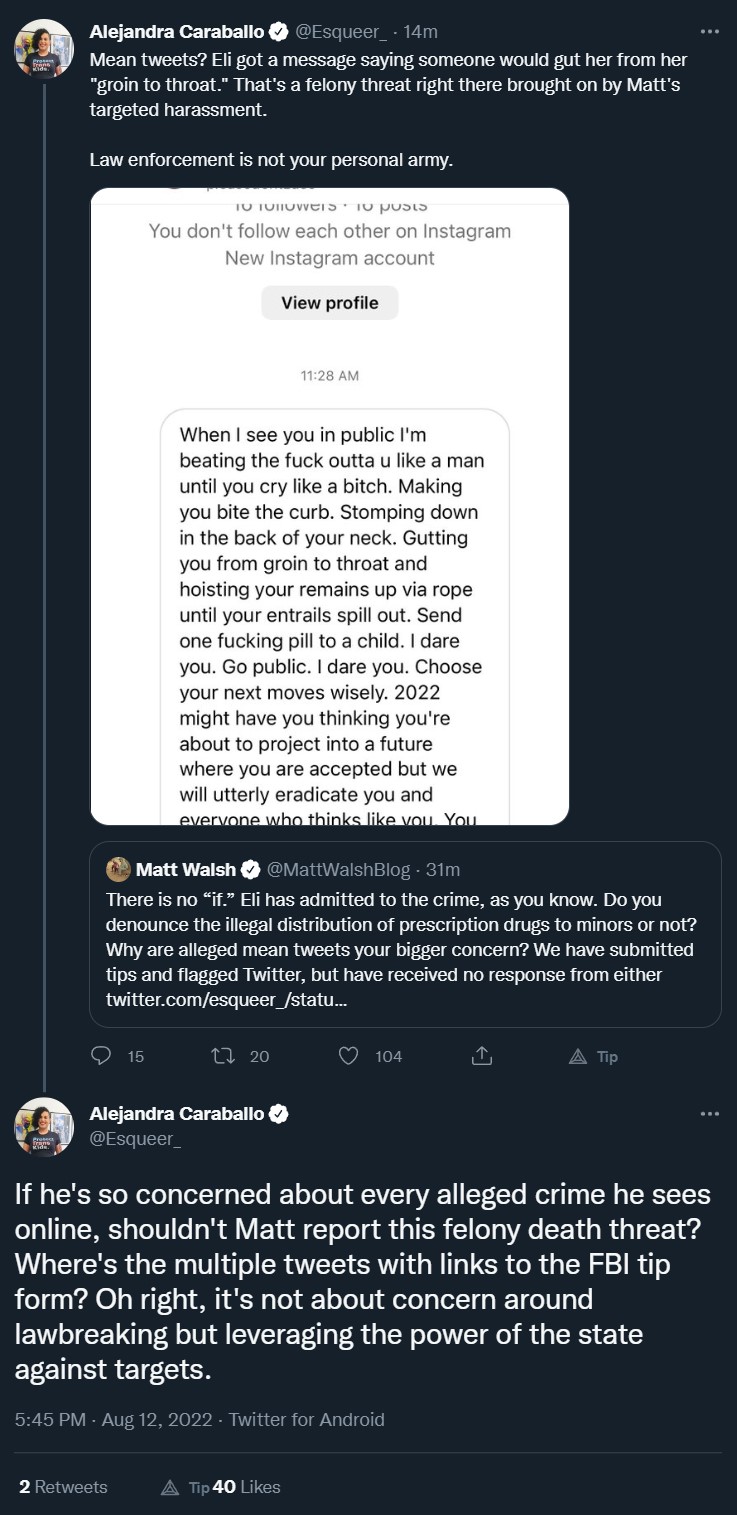Open the three-dot menu on the second tweet
Image resolution: width=737 pixels, height=1515 pixels.
coord(710,1113)
